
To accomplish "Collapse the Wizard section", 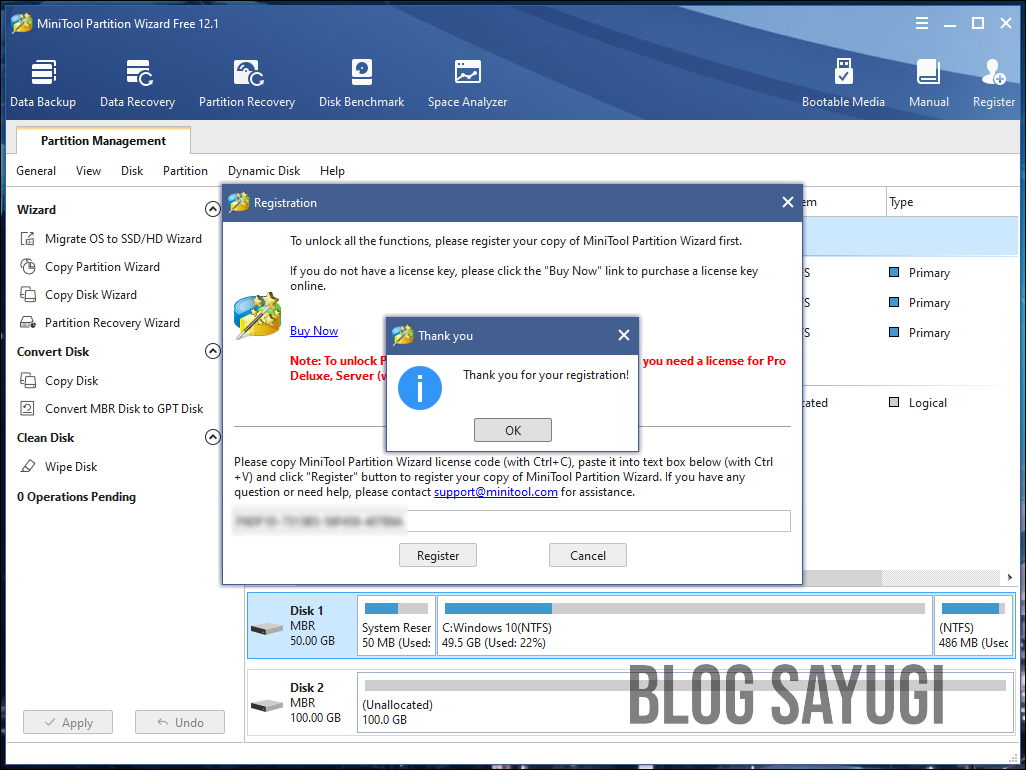I will tap(212, 209).
